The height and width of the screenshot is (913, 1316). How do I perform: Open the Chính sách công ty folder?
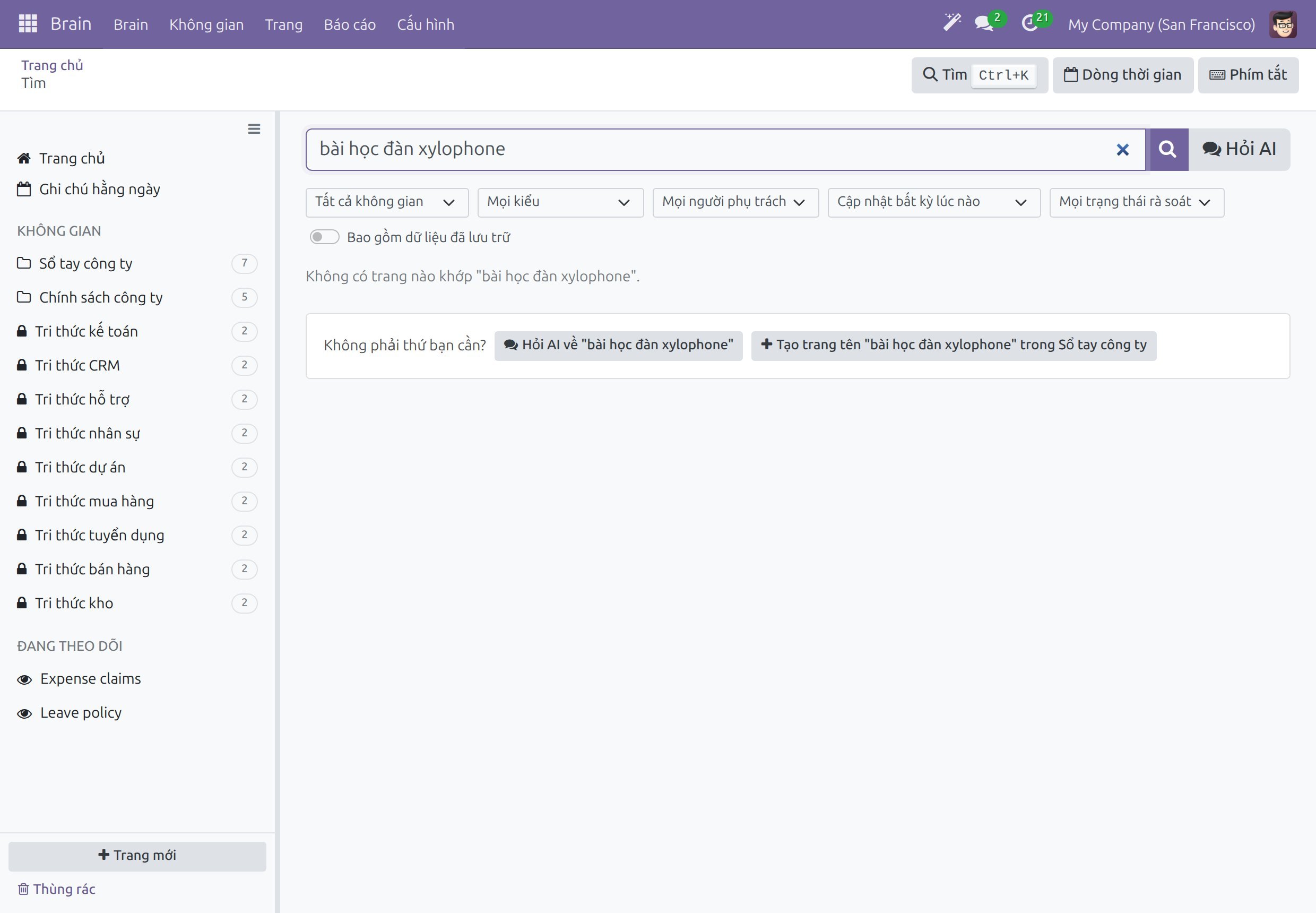[x=137, y=297]
